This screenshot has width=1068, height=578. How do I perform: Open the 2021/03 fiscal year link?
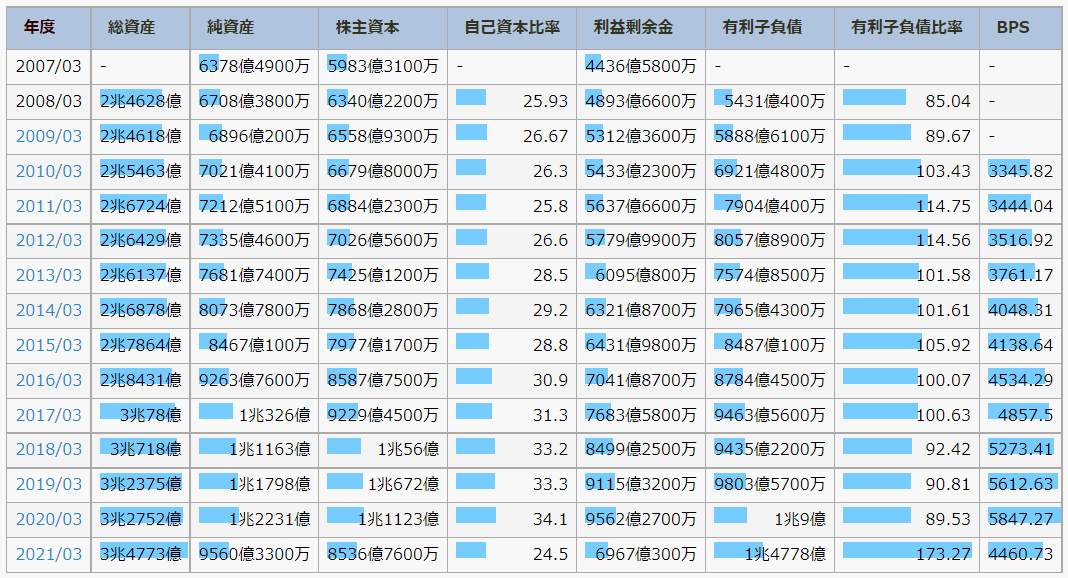pyautogui.click(x=48, y=554)
